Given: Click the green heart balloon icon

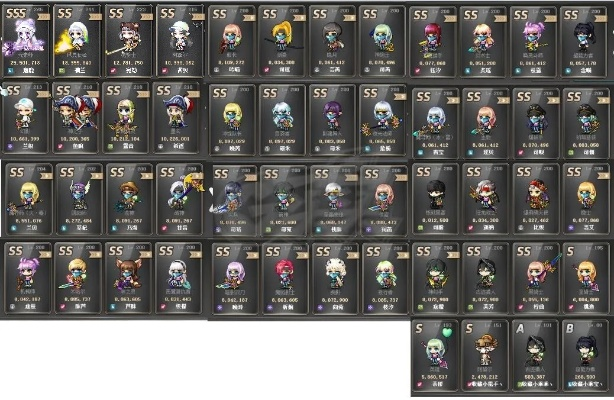Looking at the screenshot, I should tap(447, 333).
